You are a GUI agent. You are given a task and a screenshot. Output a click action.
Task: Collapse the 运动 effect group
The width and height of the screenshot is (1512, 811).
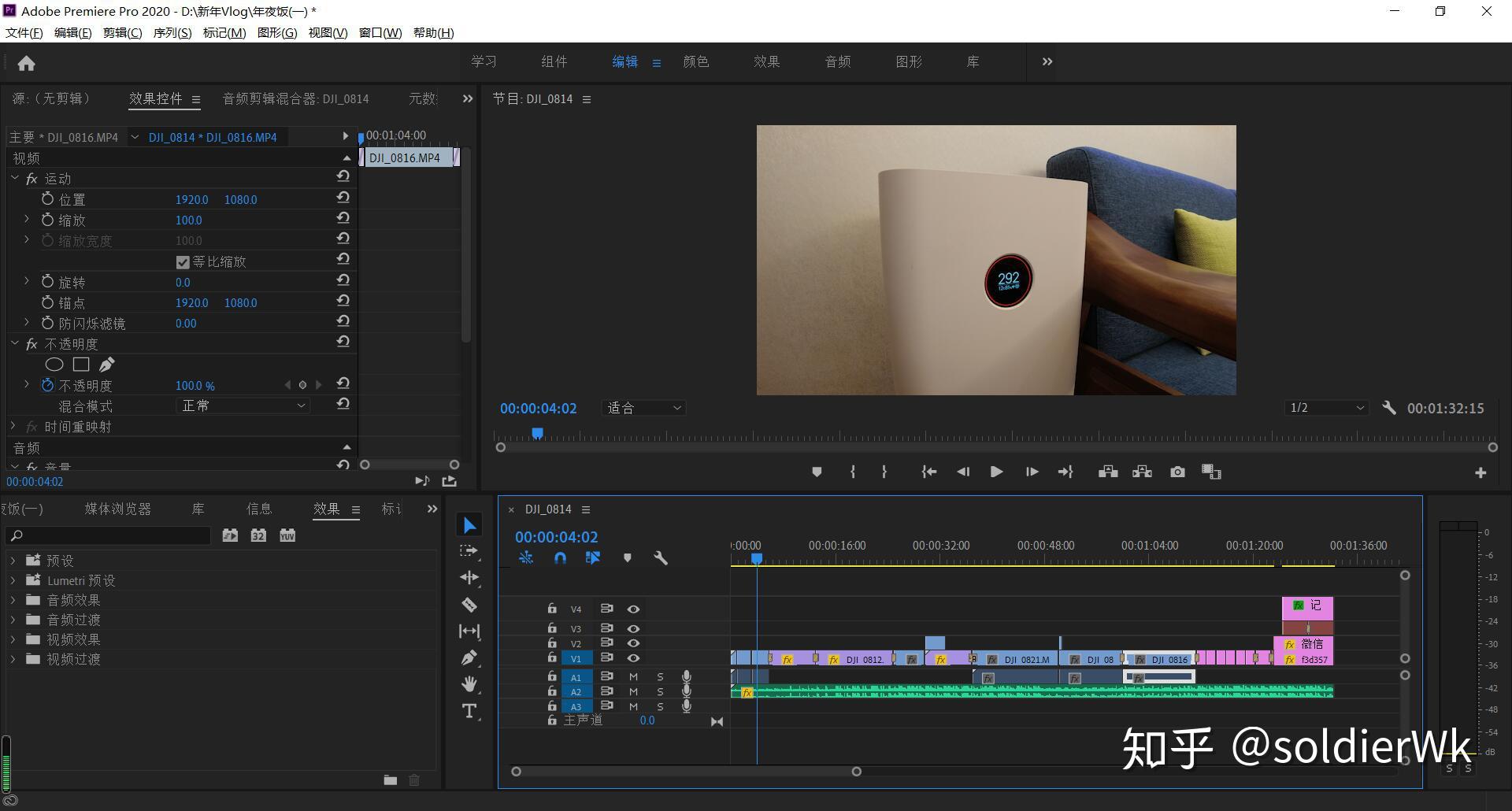14,178
